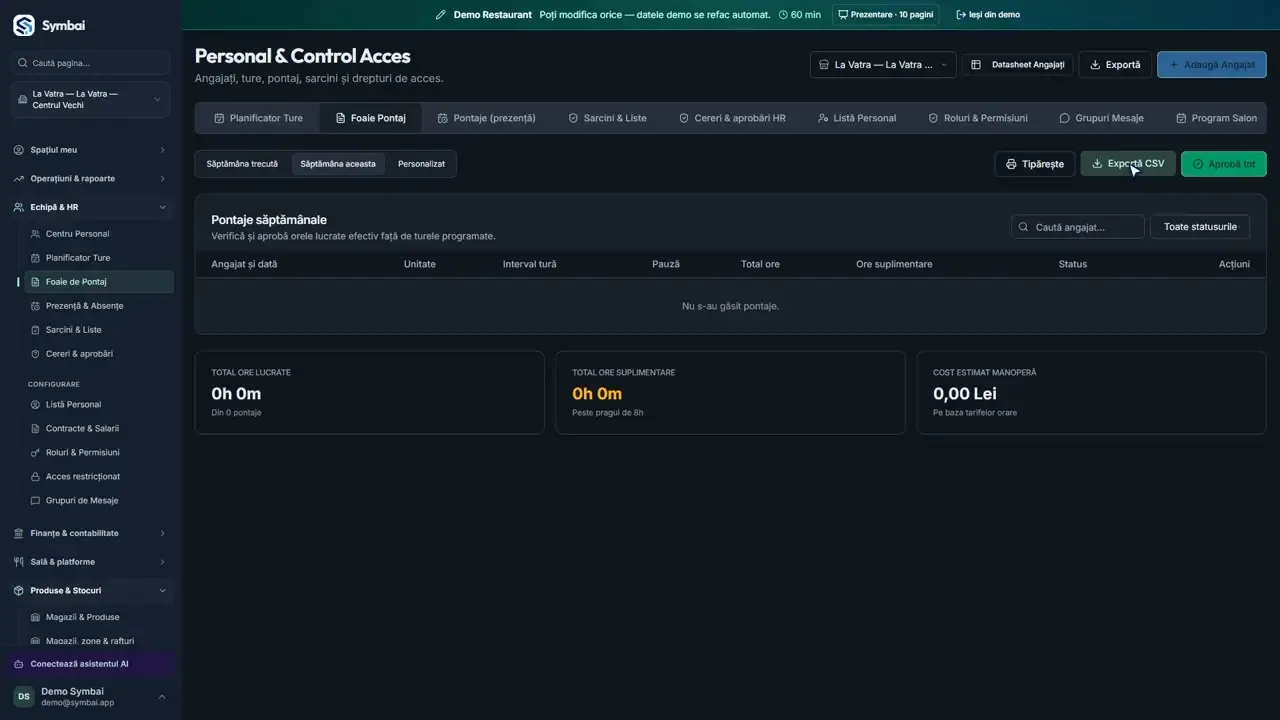Open Magazii & Produse icon in sidebar
The width and height of the screenshot is (1280, 720).
[x=36, y=618]
